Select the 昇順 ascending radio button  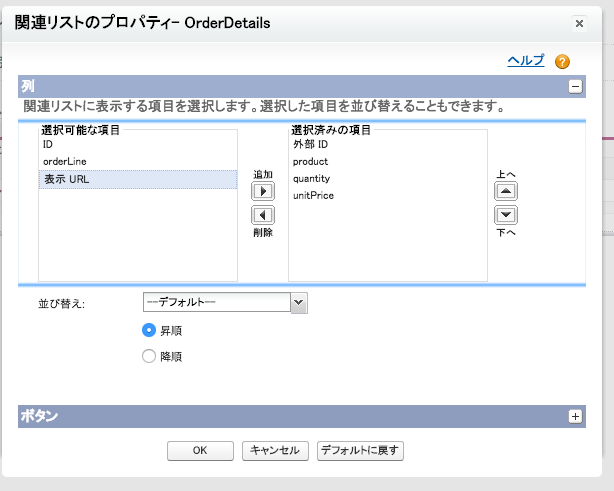[x=149, y=330]
